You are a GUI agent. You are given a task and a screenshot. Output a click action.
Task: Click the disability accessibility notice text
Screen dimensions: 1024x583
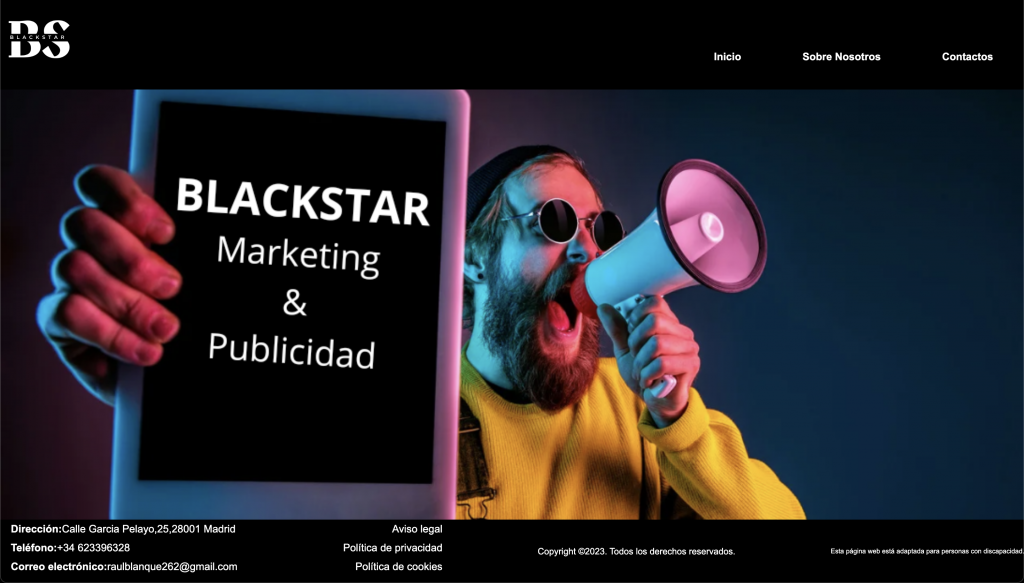coord(926,551)
